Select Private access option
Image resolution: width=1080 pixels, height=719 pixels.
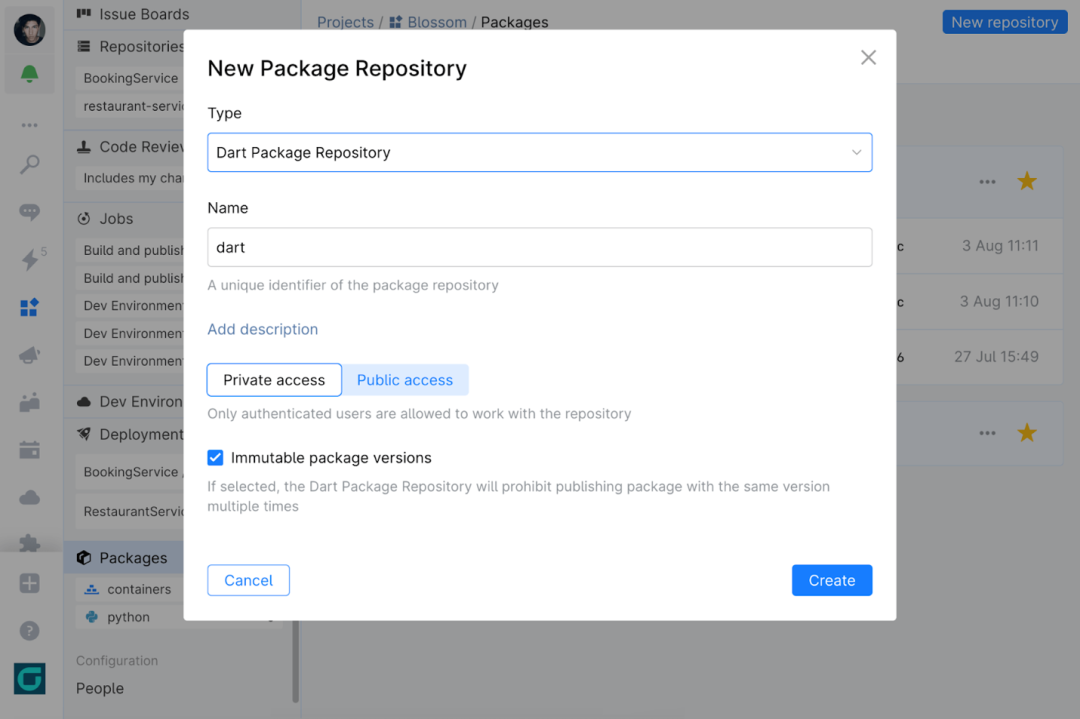click(274, 380)
